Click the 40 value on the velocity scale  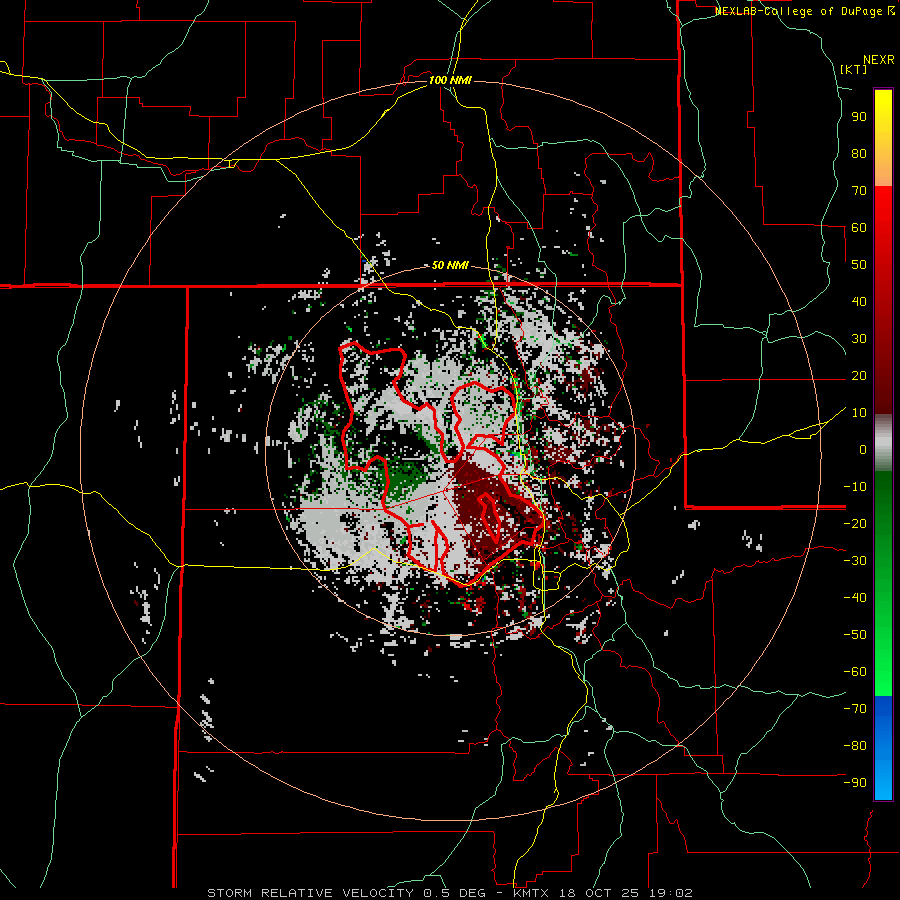point(859,302)
